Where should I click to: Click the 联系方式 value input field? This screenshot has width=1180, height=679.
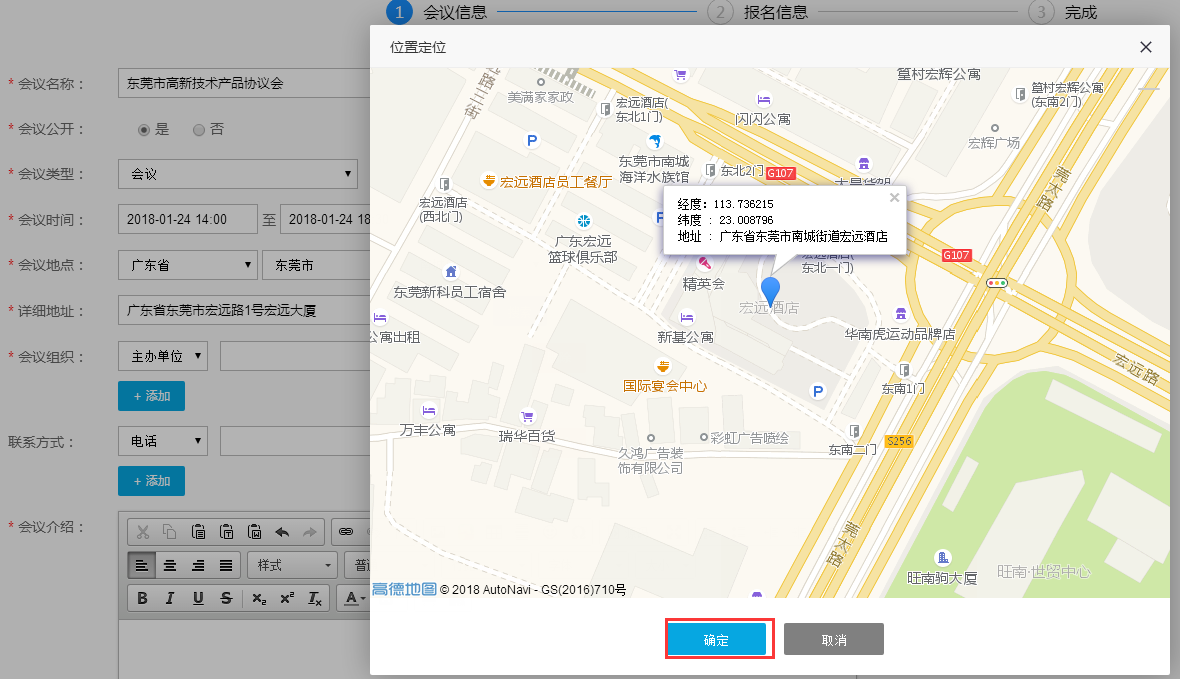click(x=295, y=441)
